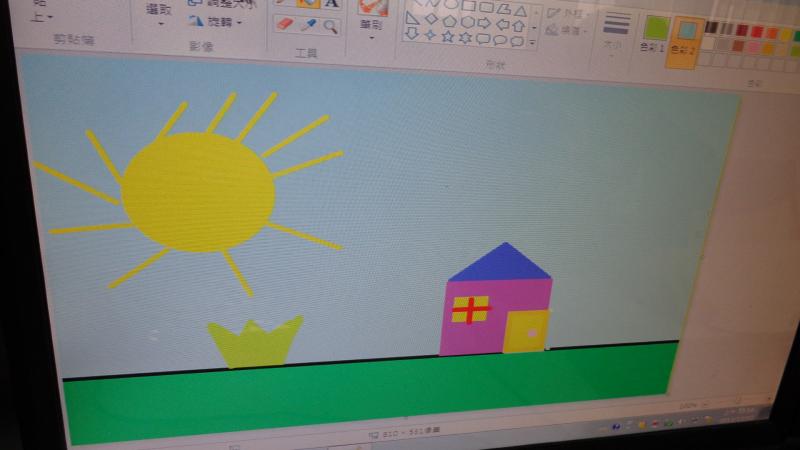Click the 100% zoom level text

(688, 407)
